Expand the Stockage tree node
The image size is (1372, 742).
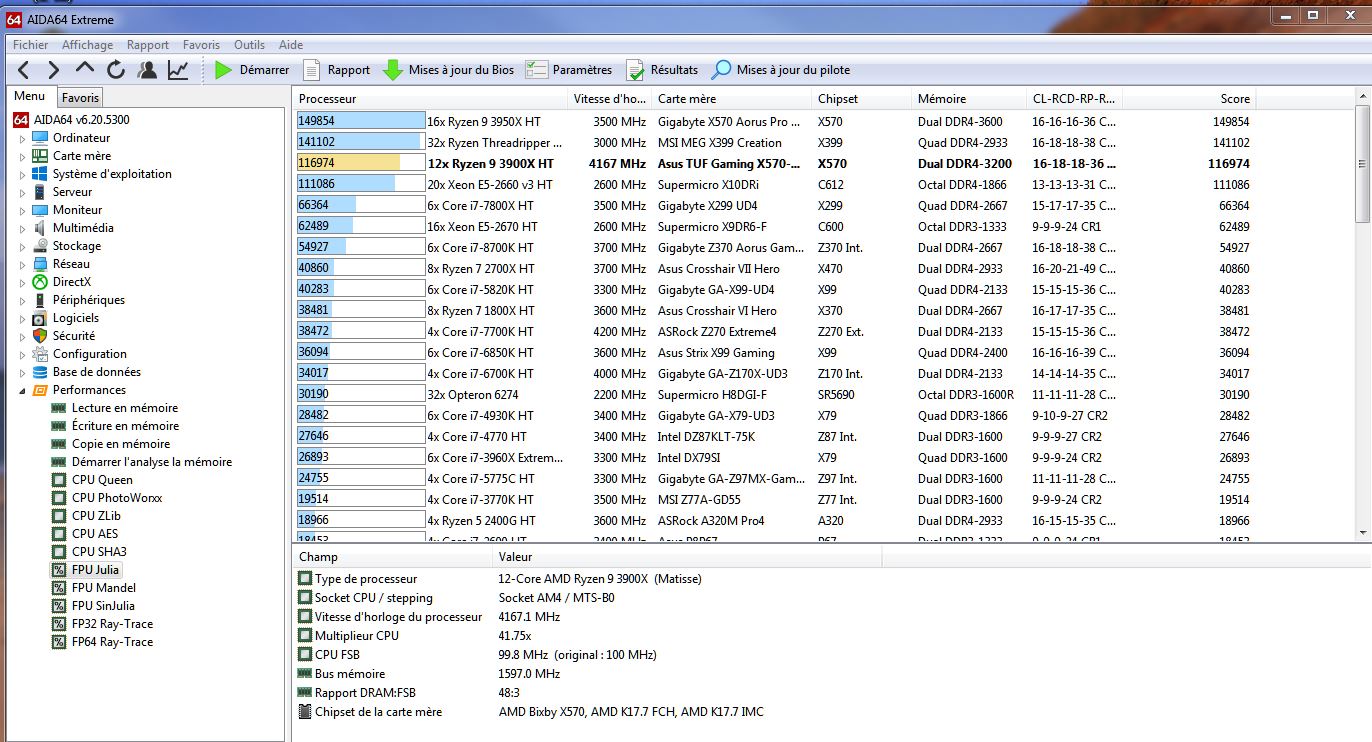(x=22, y=246)
